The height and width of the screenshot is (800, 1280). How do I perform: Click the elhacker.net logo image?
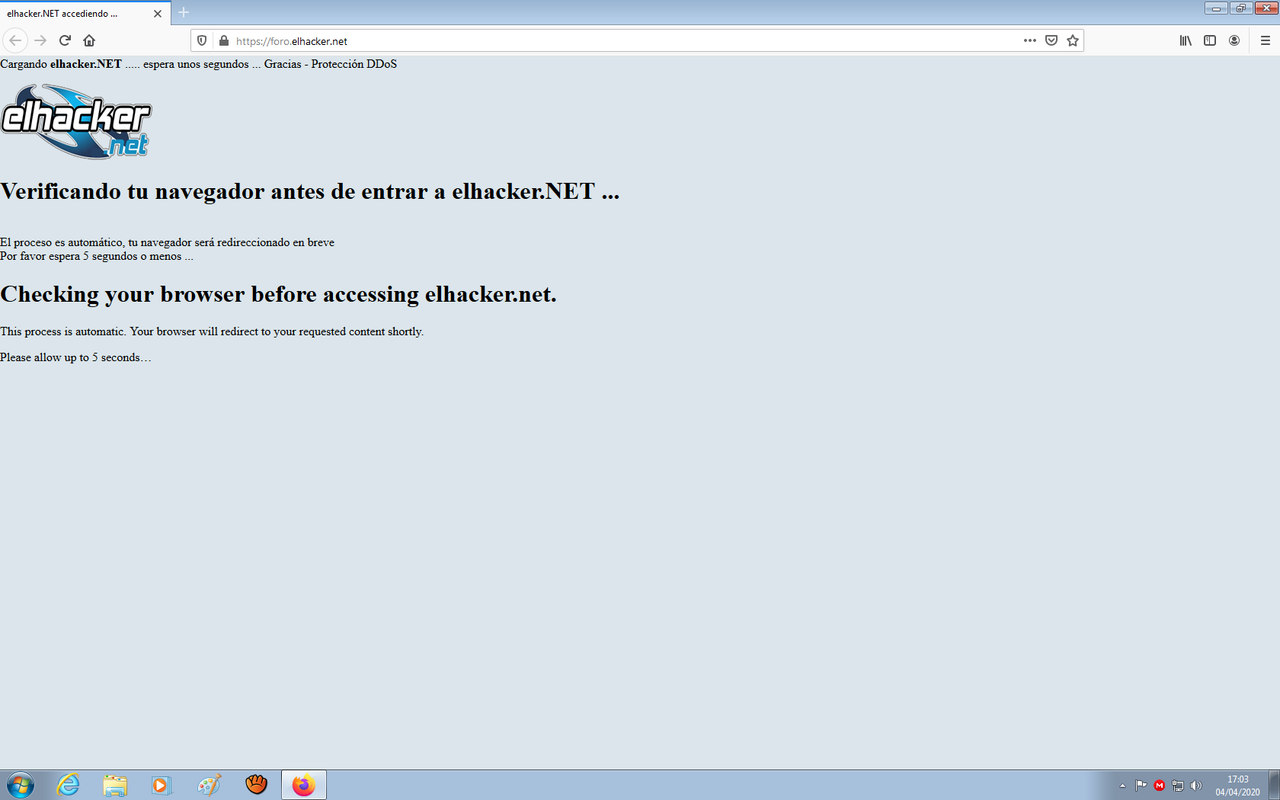(x=76, y=121)
